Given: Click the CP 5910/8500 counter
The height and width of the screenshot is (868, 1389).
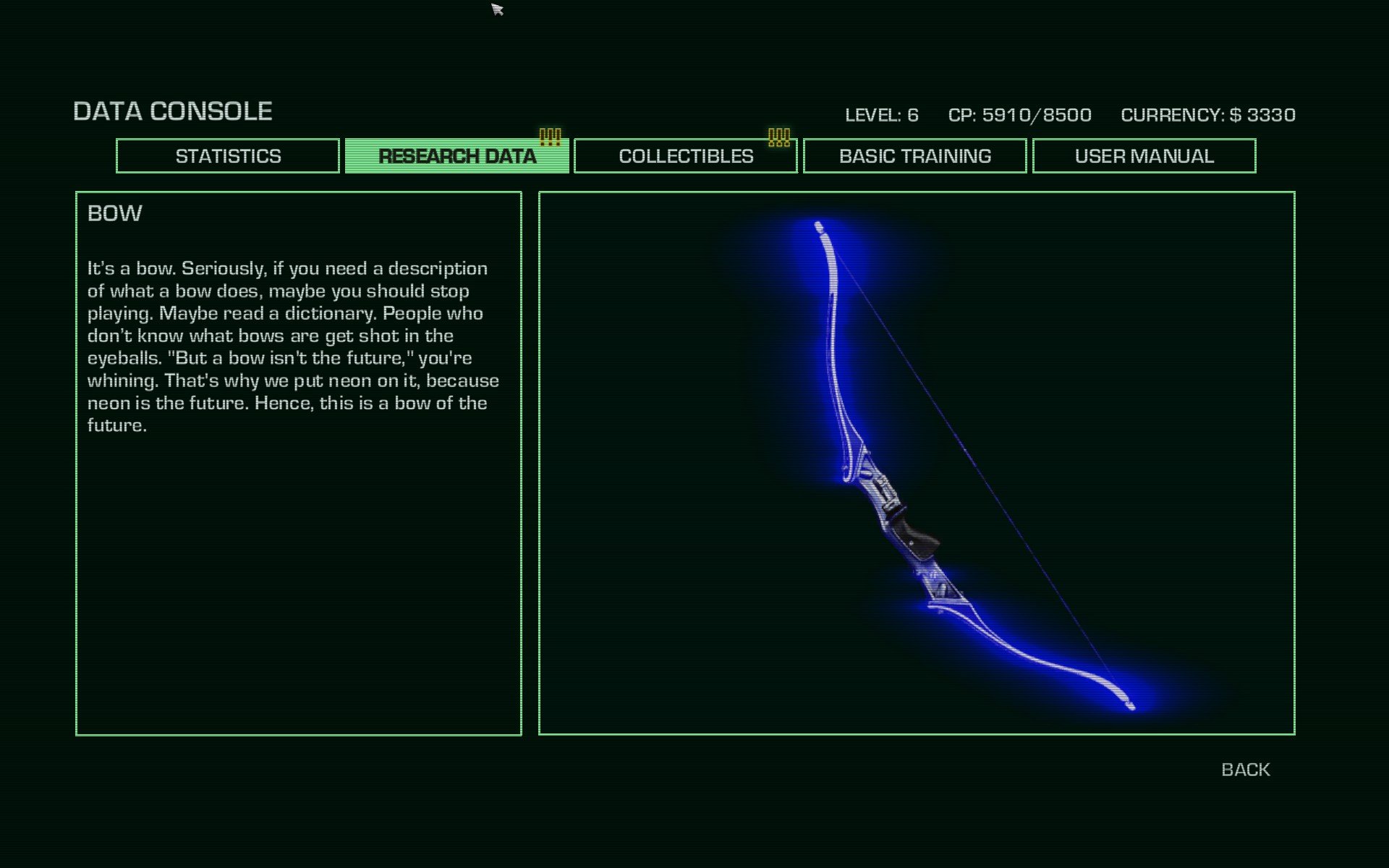Looking at the screenshot, I should click(1019, 115).
